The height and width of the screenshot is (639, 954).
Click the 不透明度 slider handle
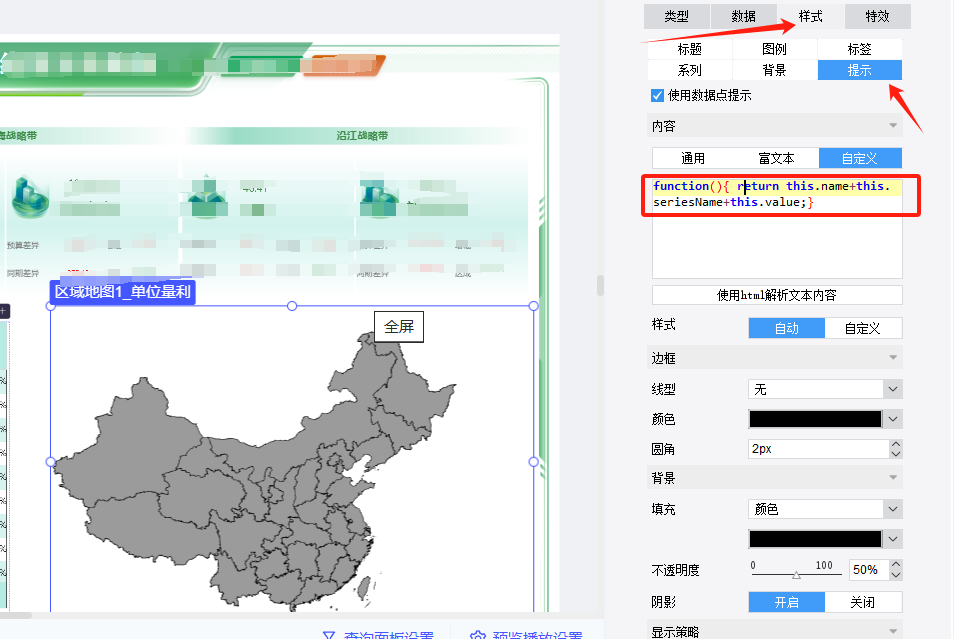point(796,575)
